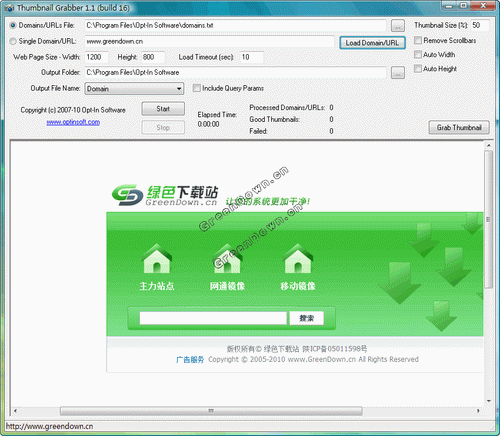Viewport: 500px width, 436px height.
Task: Open the Output File Name dropdown
Action: pyautogui.click(x=134, y=89)
